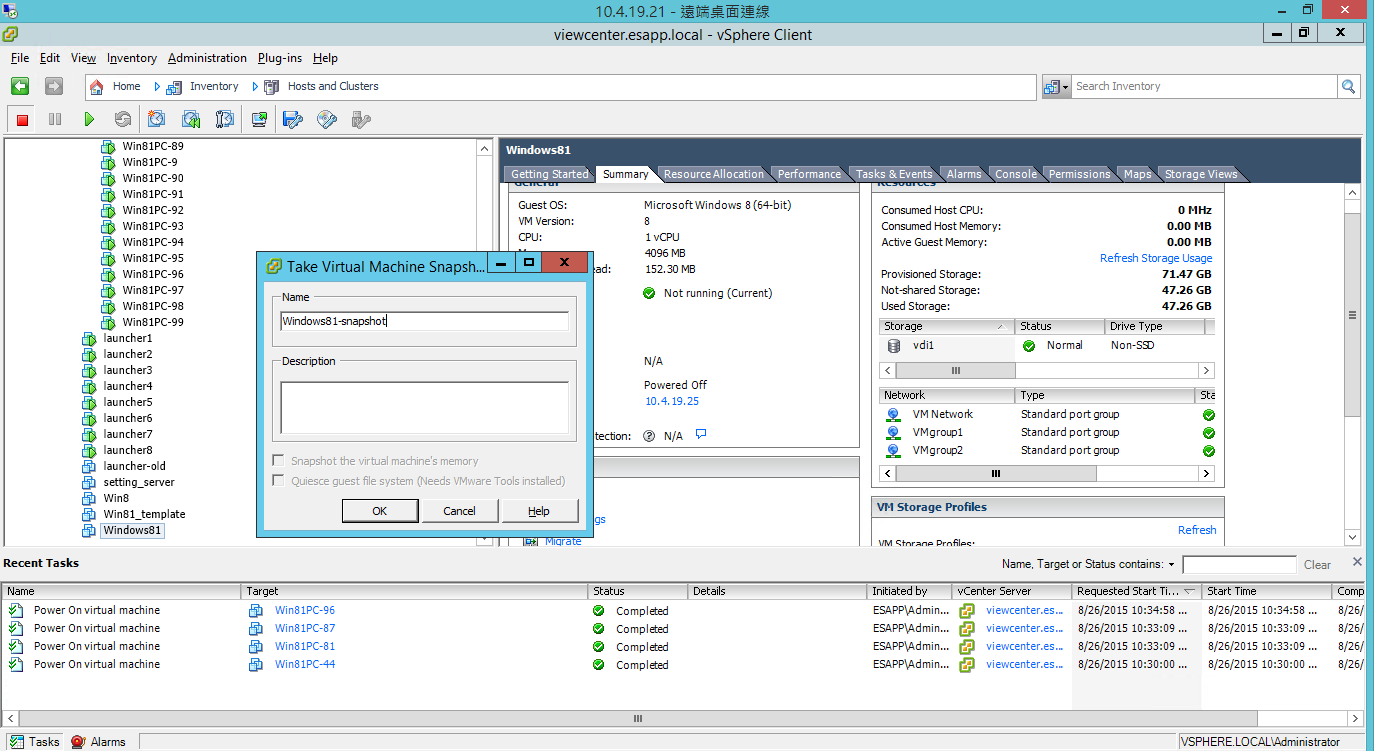Launch the virtual machine console icon

(259, 120)
